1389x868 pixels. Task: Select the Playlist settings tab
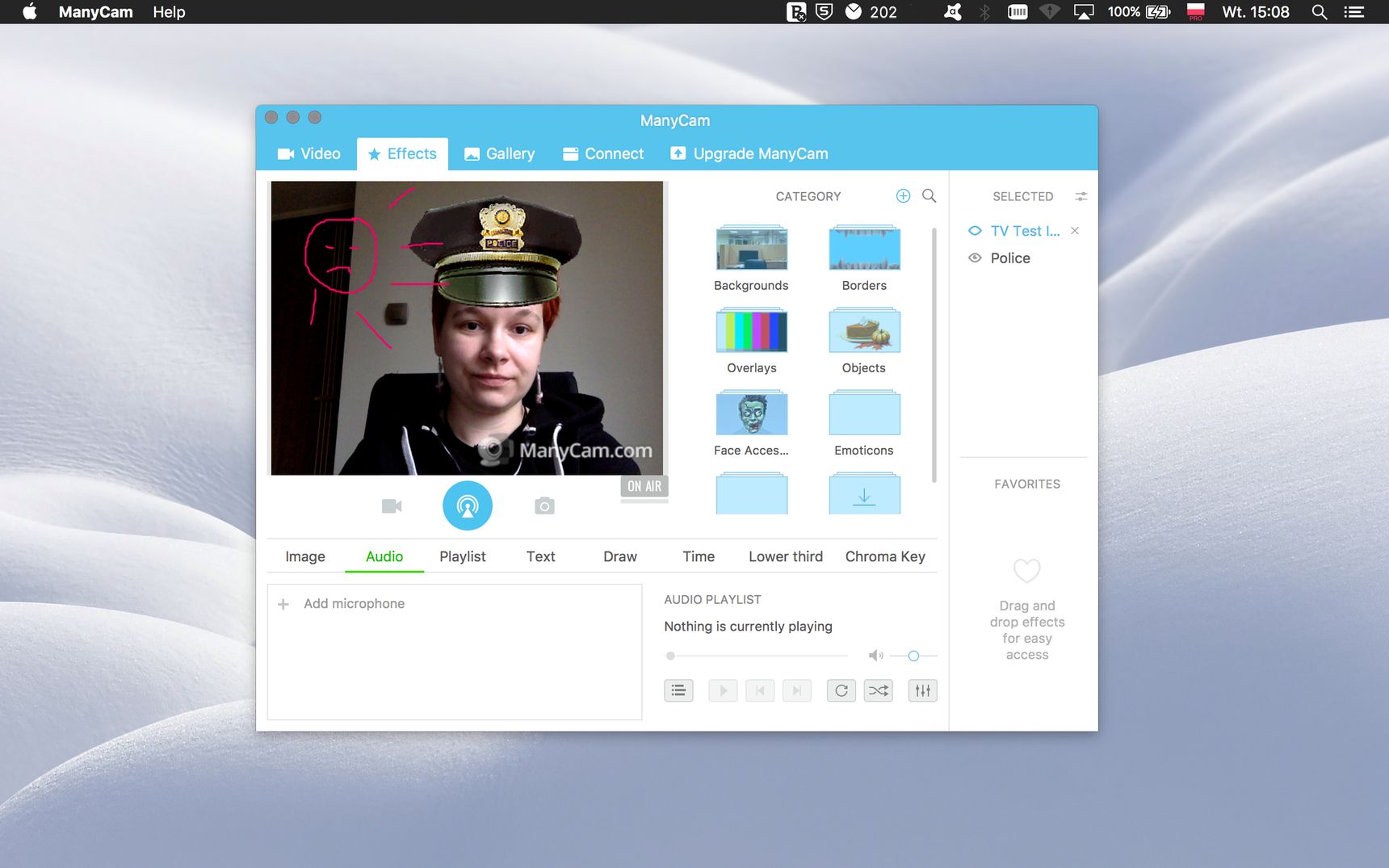(x=463, y=556)
